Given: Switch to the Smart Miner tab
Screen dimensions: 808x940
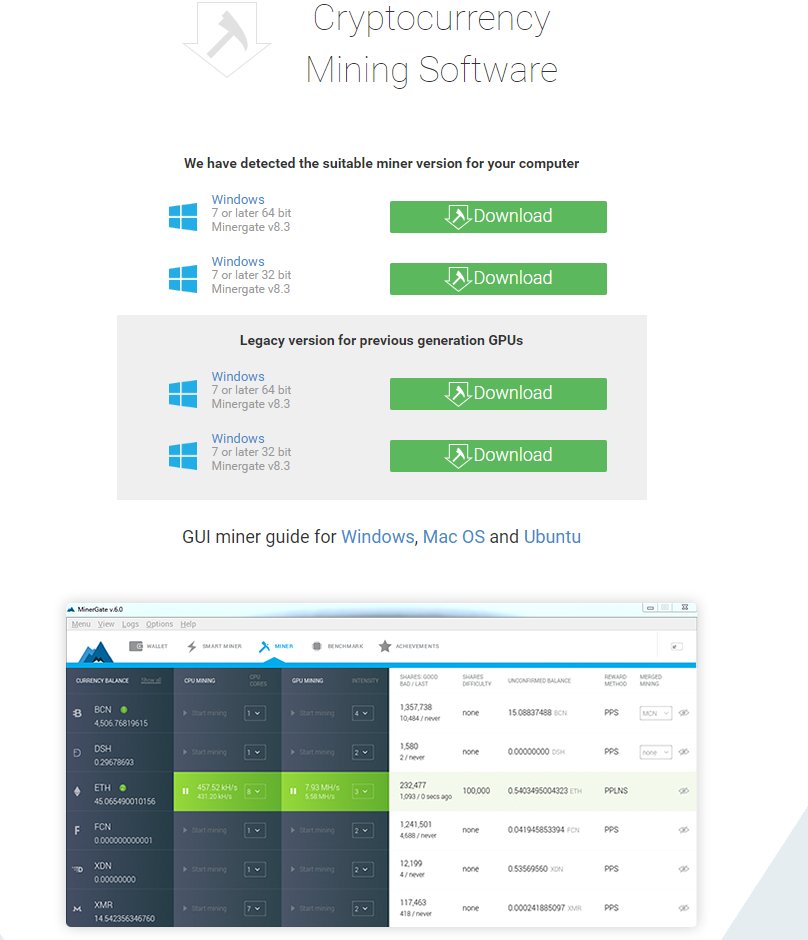Looking at the screenshot, I should coord(215,646).
